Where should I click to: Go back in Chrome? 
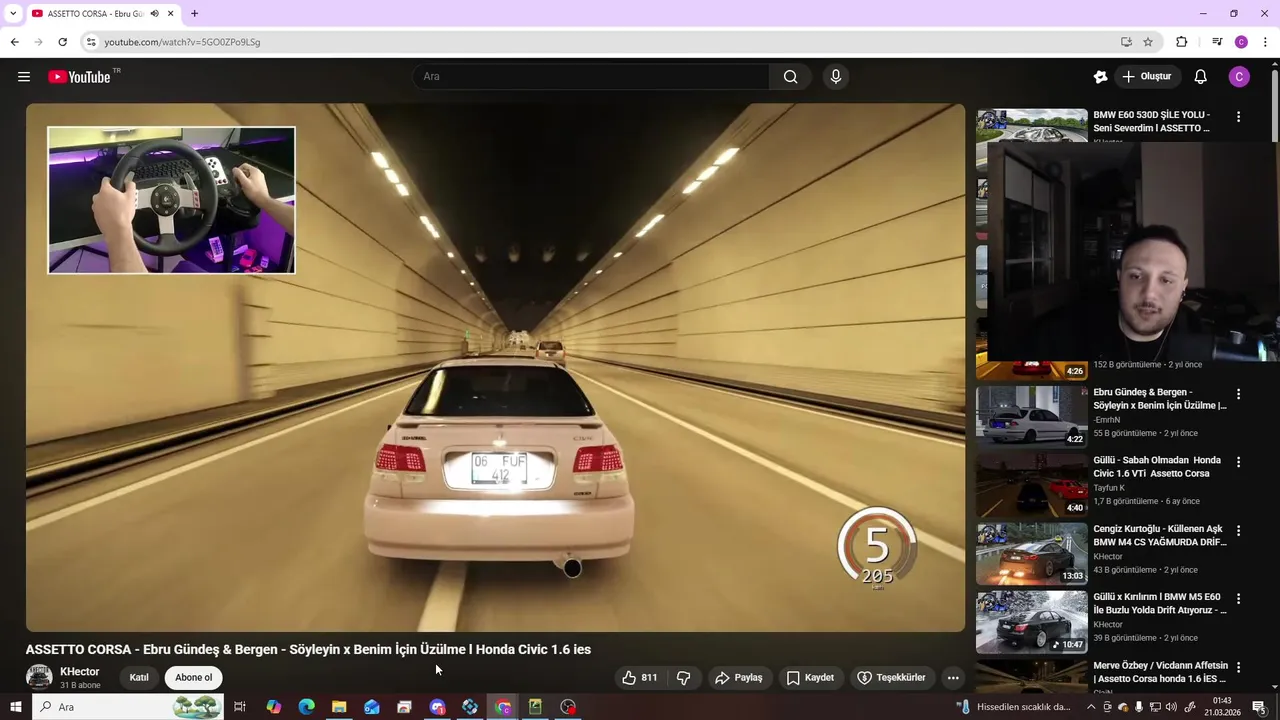coord(14,42)
